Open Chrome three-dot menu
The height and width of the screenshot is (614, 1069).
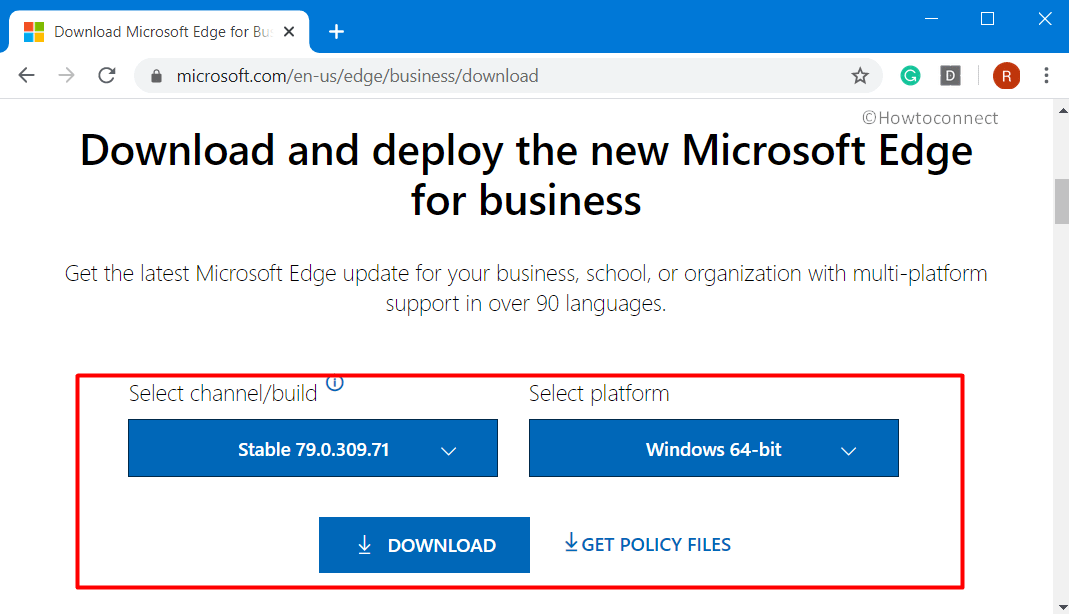point(1046,75)
